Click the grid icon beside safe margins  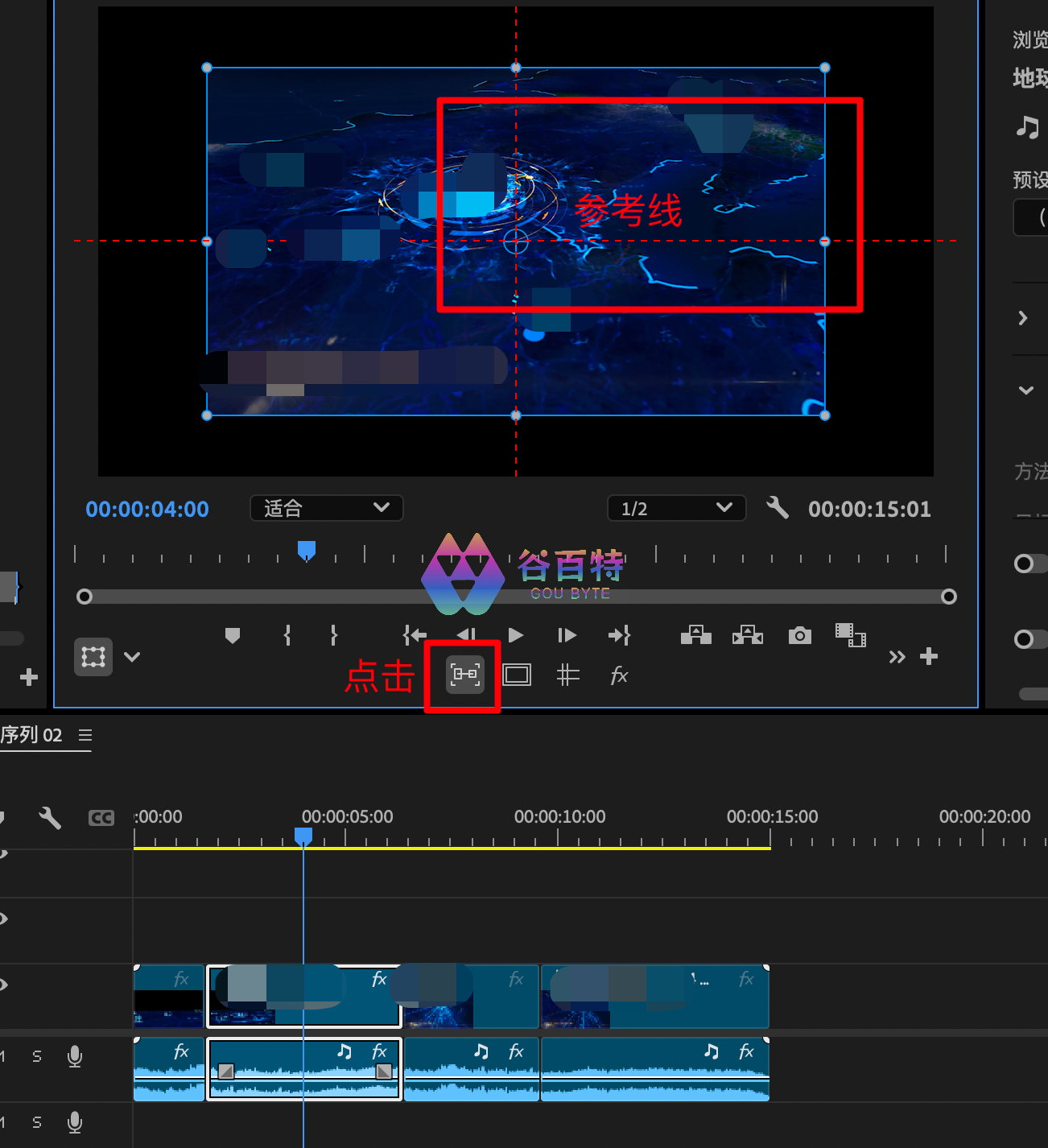(567, 675)
